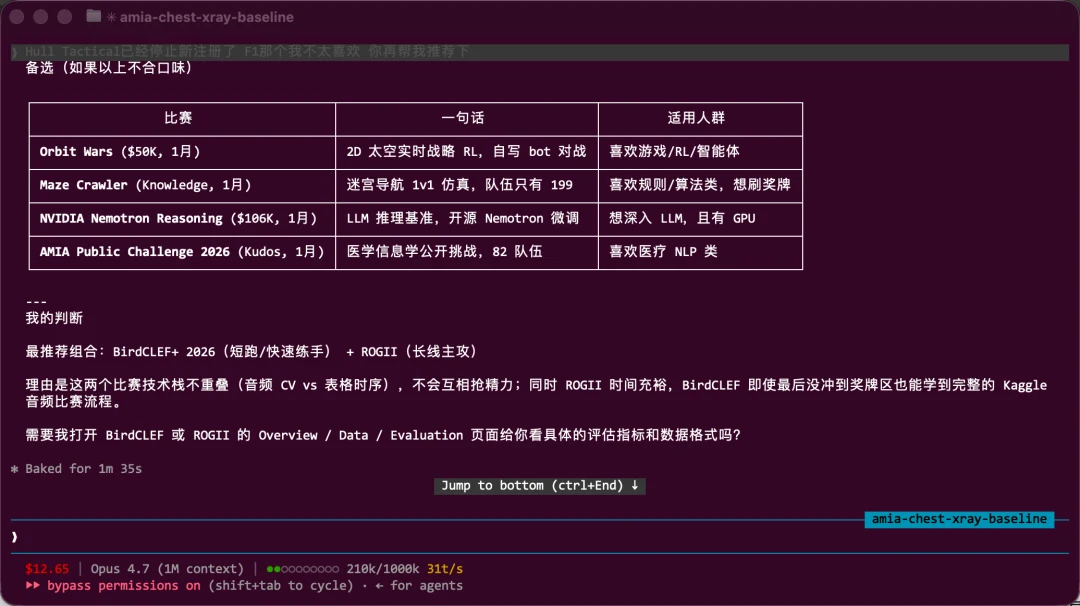Click the Maze Crawler table cell

click(x=182, y=185)
